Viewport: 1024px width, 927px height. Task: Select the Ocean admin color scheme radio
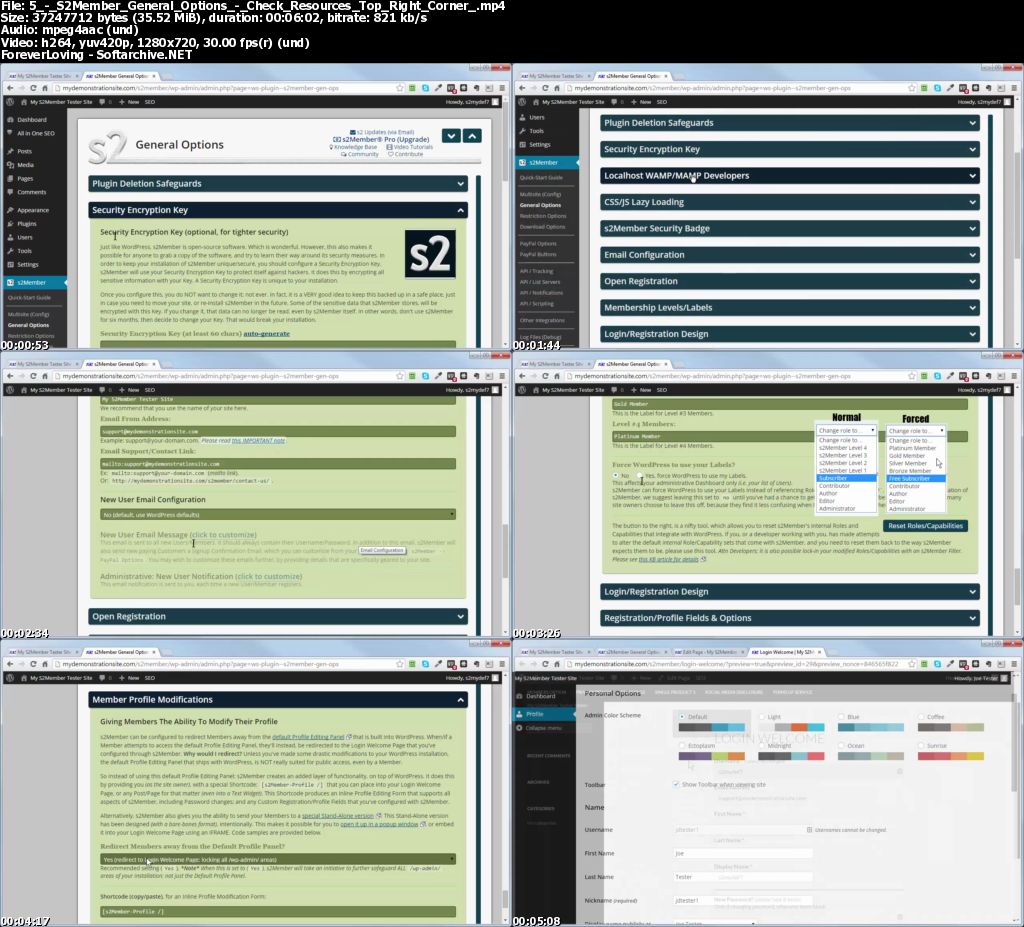[841, 745]
